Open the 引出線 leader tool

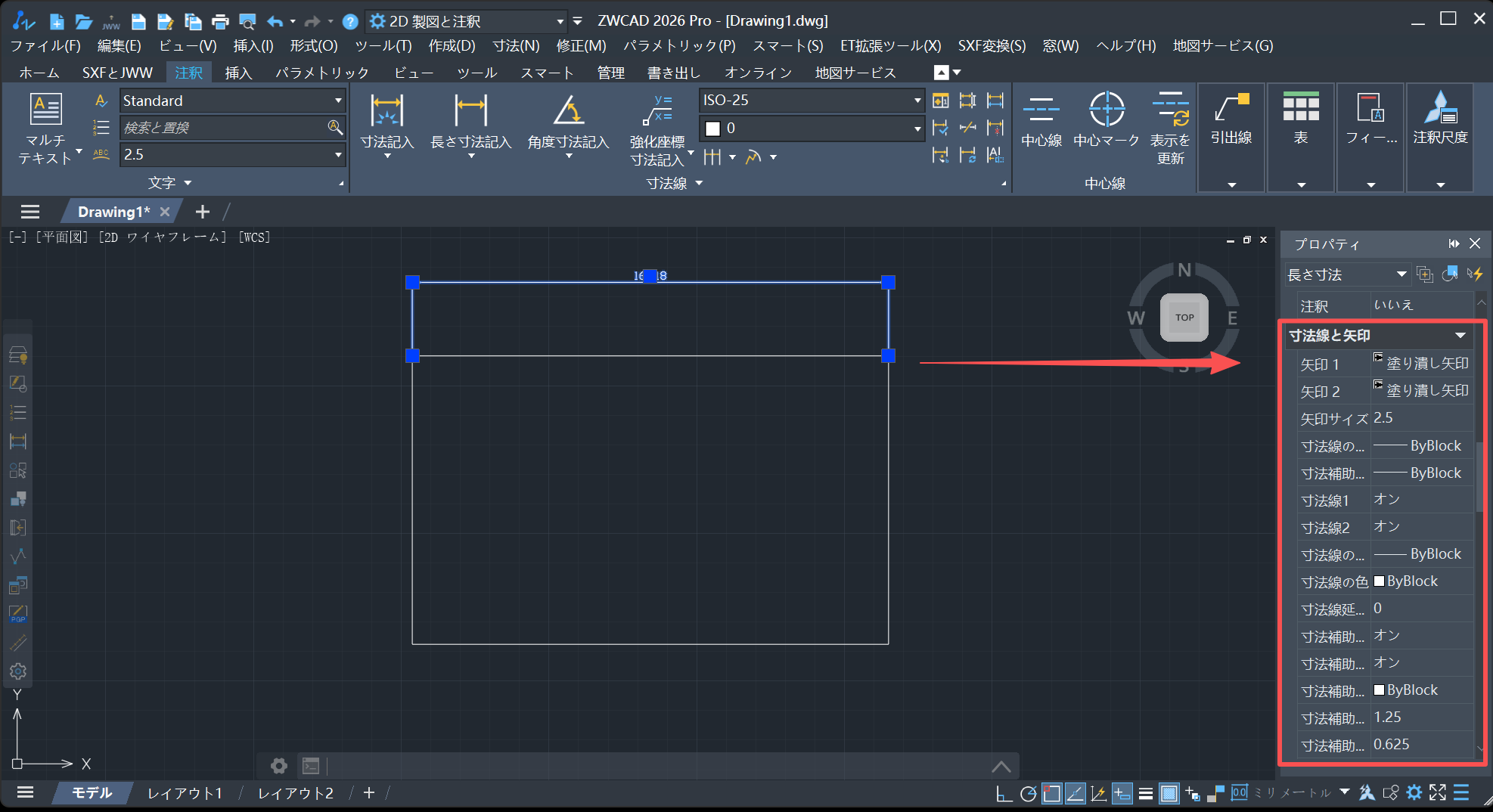pyautogui.click(x=1231, y=108)
